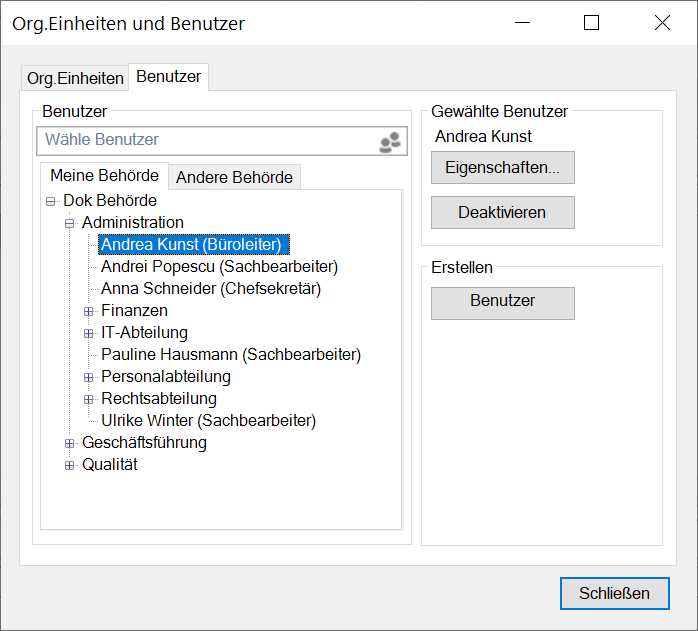Select Andrei Popescu in the tree
Image resolution: width=698 pixels, height=631 pixels.
[219, 267]
